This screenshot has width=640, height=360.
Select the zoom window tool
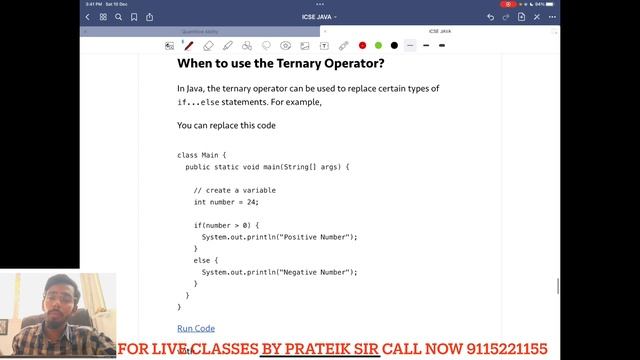click(169, 46)
